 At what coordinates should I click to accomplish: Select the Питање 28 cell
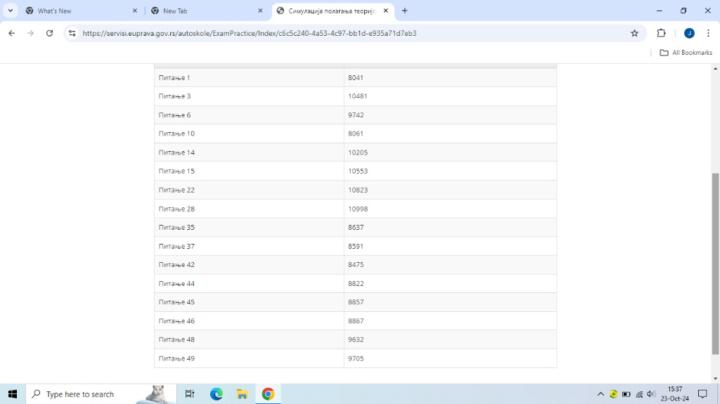click(x=249, y=209)
